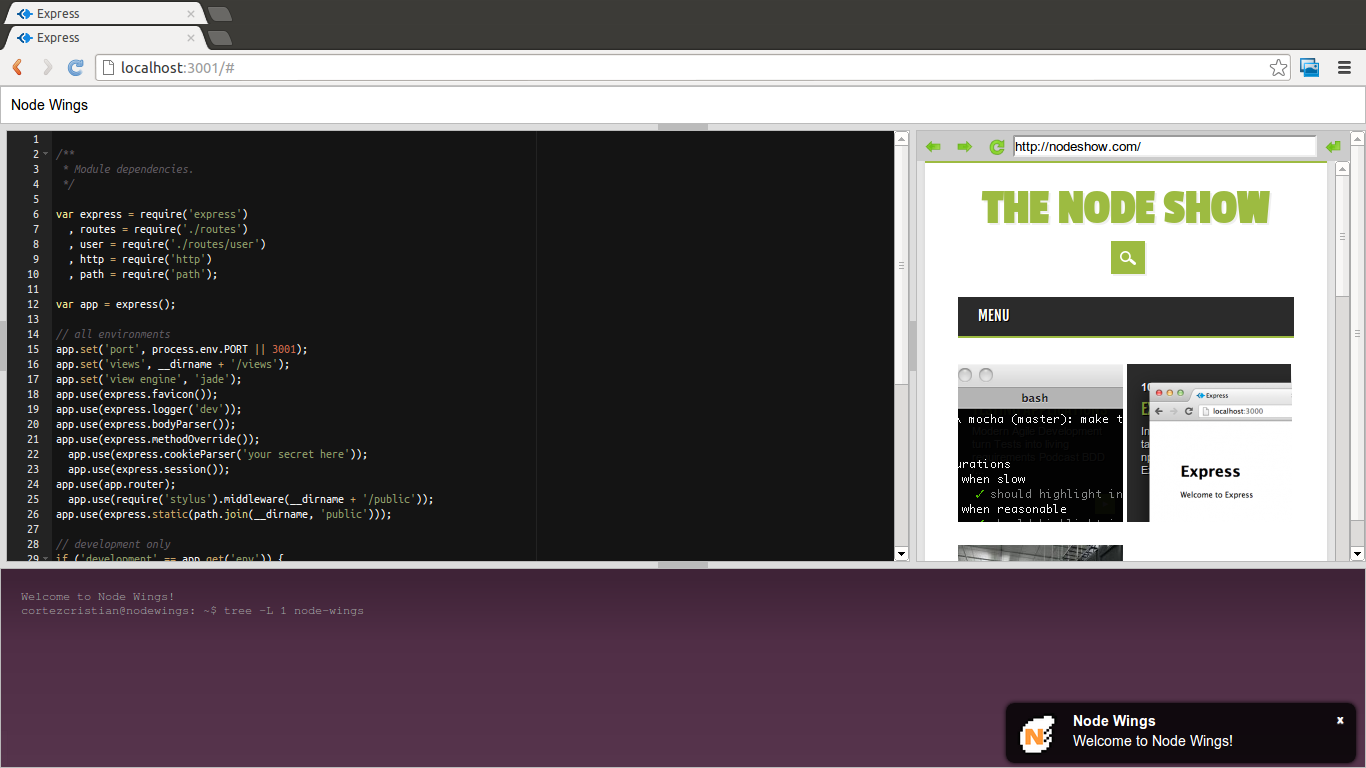This screenshot has width=1366, height=768.
Task: Click the 'Welcome to Node Wings!' terminal line
Action: pyautogui.click(x=98, y=597)
